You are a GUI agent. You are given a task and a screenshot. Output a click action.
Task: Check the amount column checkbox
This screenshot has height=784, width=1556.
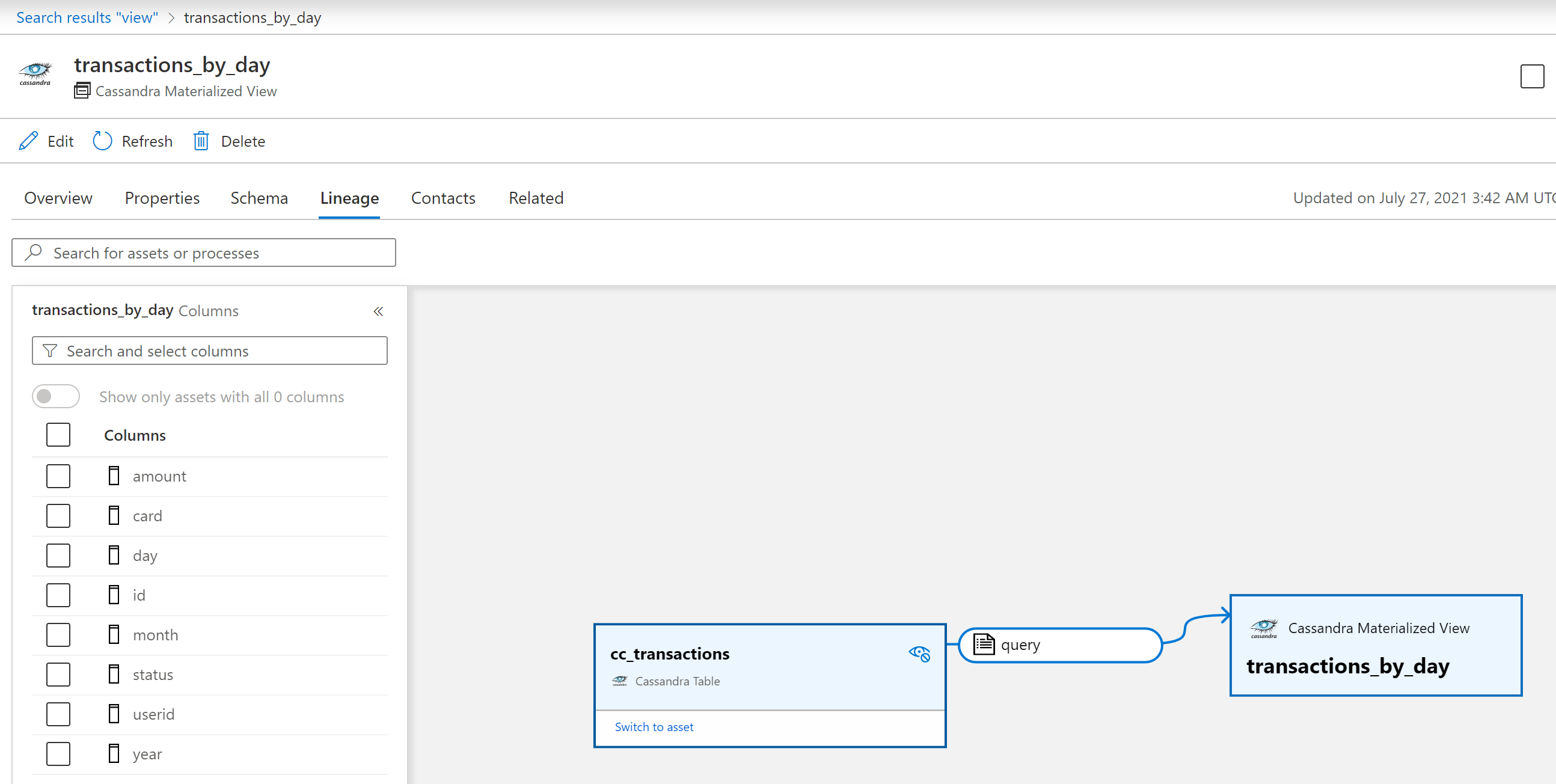(57, 476)
